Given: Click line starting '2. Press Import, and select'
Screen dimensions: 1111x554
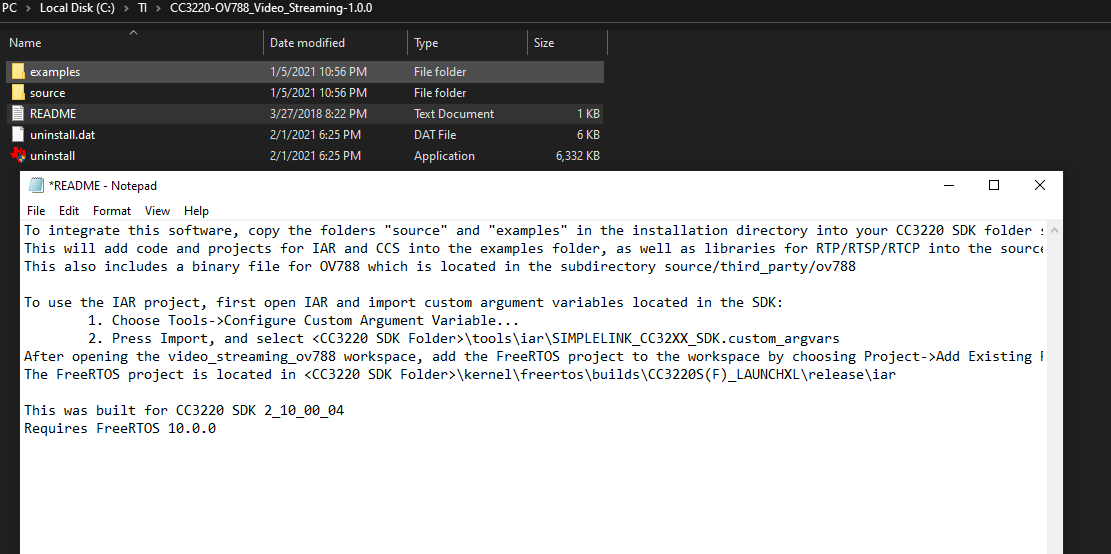Looking at the screenshot, I should [x=463, y=338].
